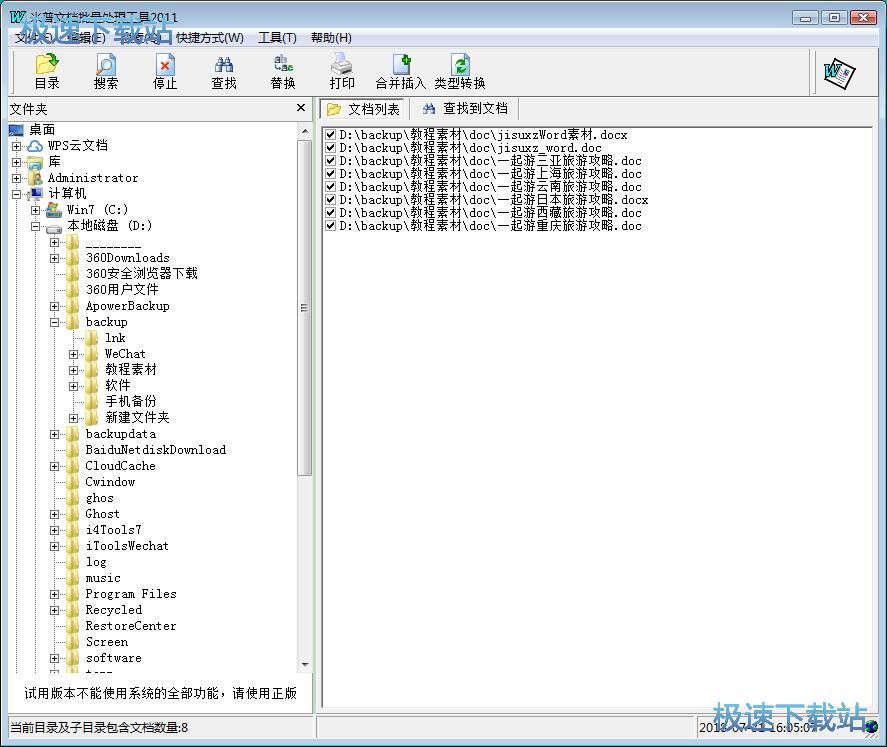Launch the 替换 replace tool

(282, 70)
